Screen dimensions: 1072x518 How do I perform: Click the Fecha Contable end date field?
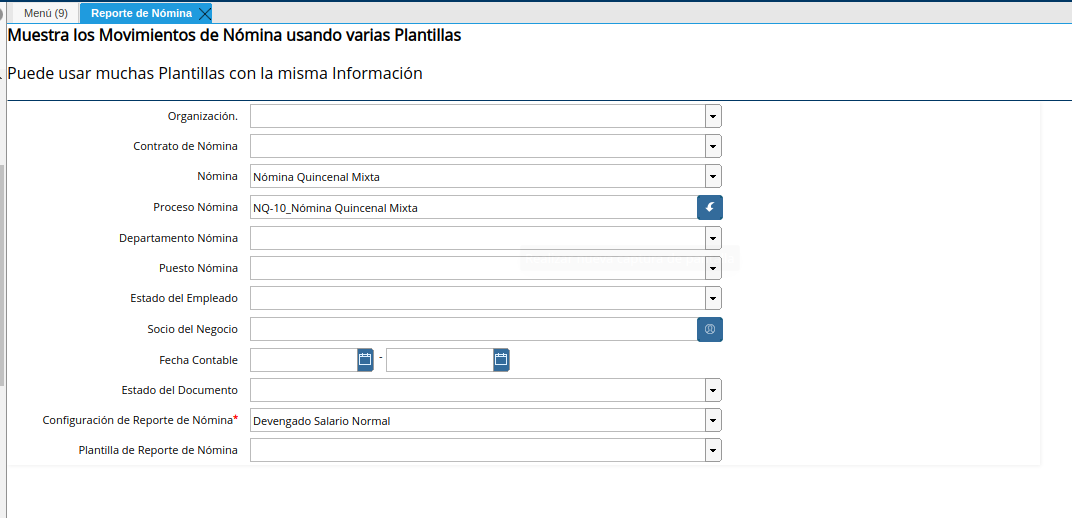click(440, 359)
